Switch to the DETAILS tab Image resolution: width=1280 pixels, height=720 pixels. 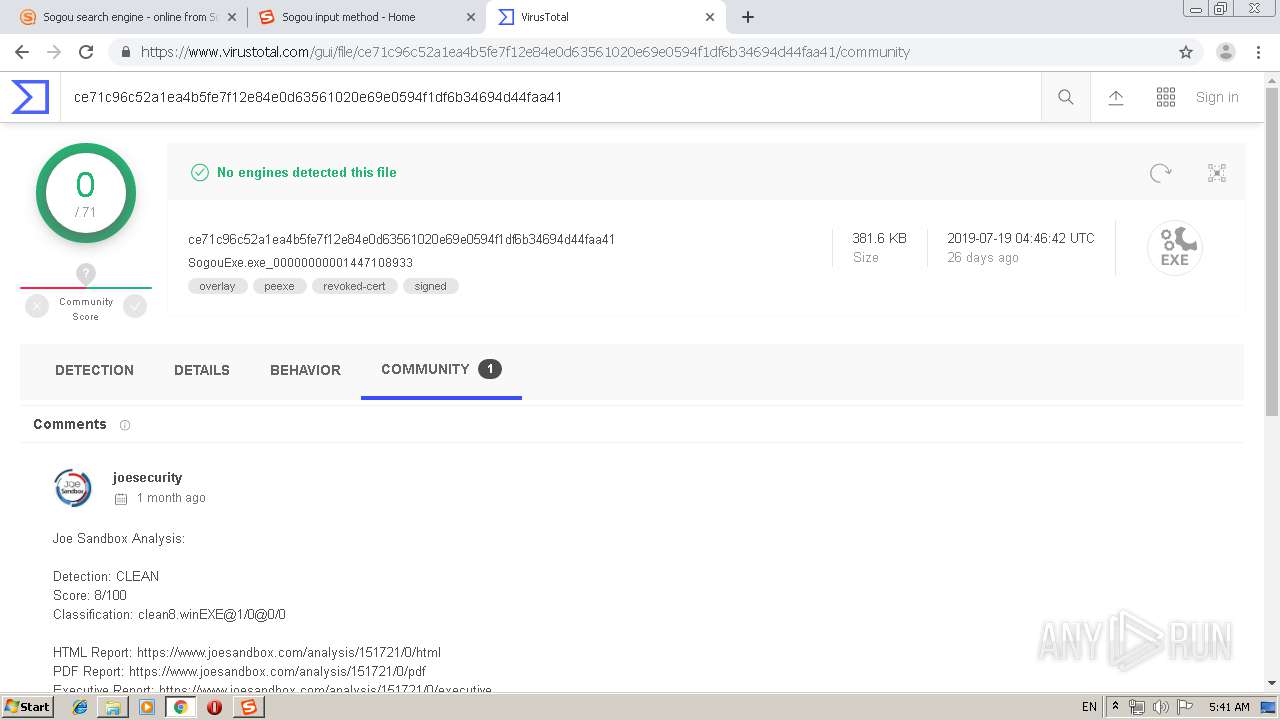tap(202, 370)
